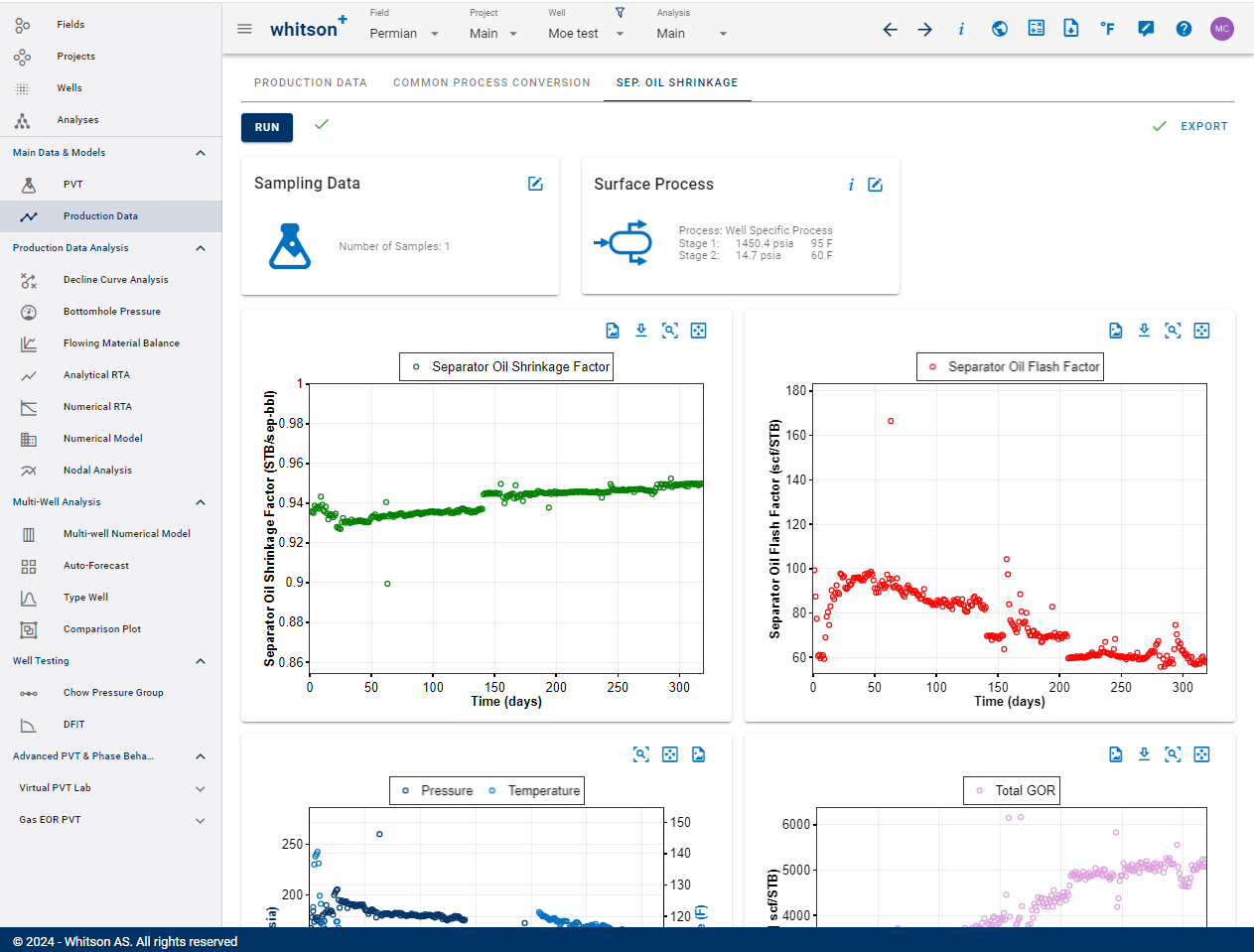Edit Sampling Data with pencil icon

535,184
